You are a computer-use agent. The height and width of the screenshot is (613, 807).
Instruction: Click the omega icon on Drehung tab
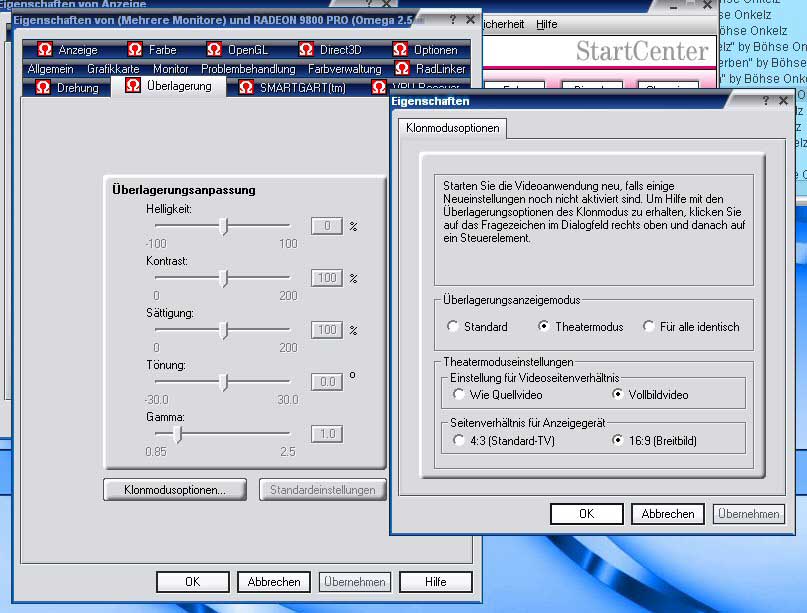[x=43, y=87]
